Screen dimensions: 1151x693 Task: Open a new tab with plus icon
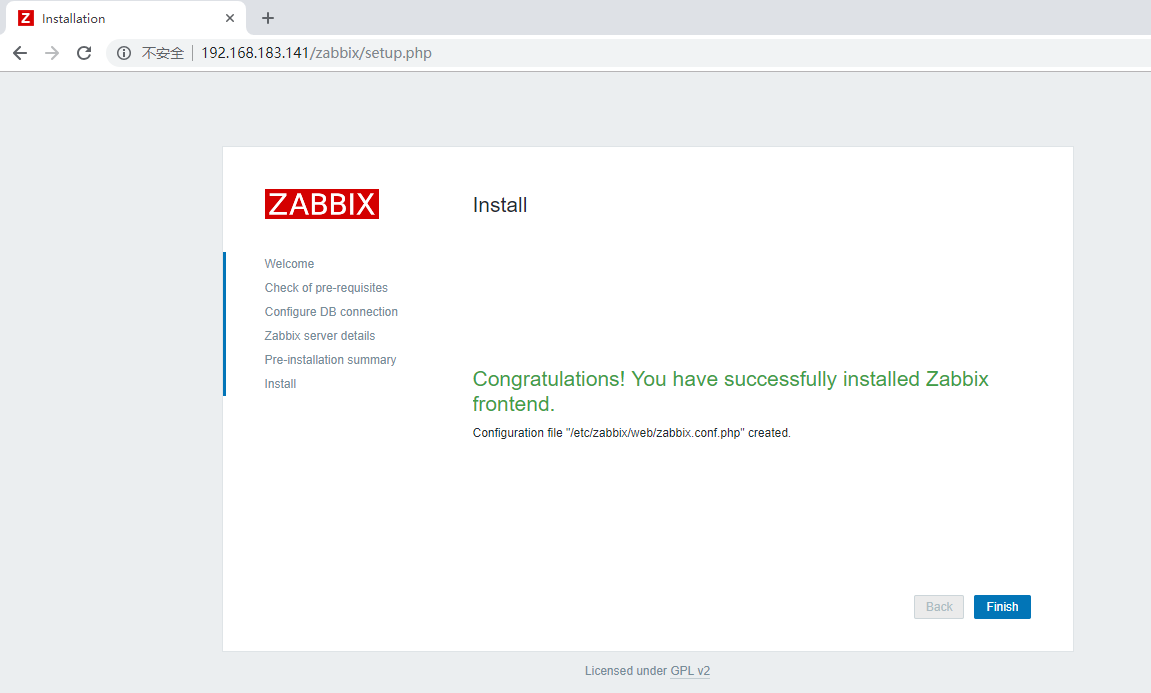coord(268,18)
